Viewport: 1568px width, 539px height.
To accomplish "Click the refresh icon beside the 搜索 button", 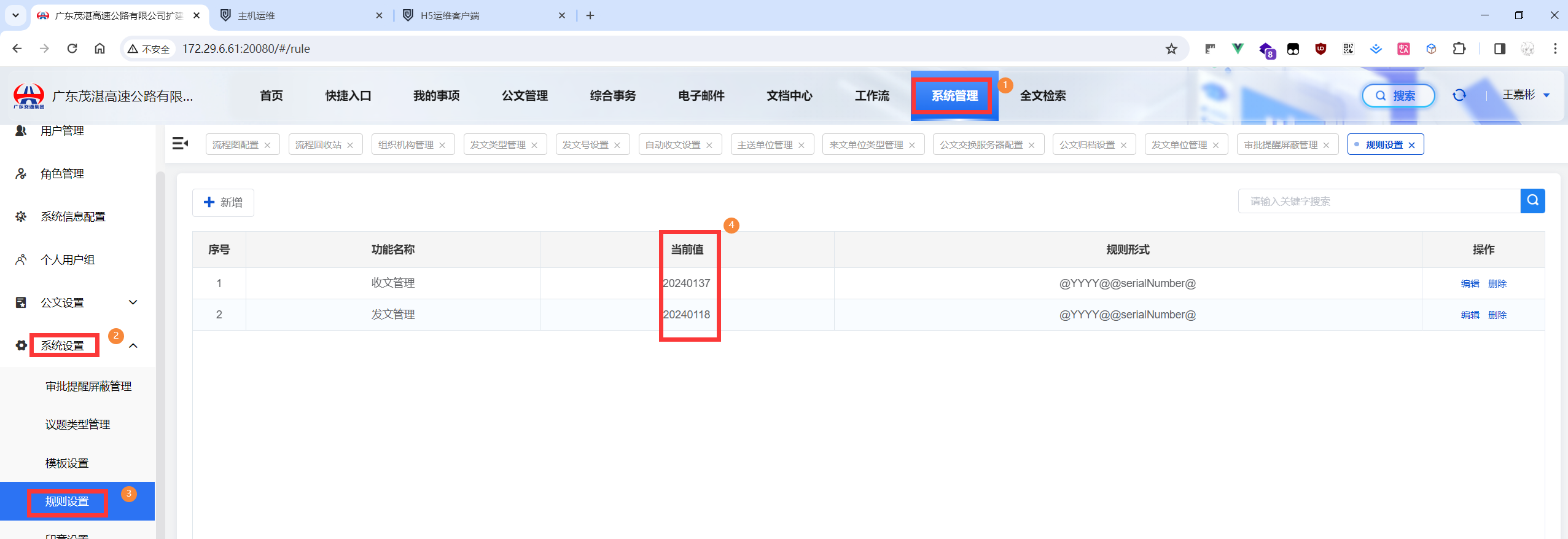I will 1459,95.
